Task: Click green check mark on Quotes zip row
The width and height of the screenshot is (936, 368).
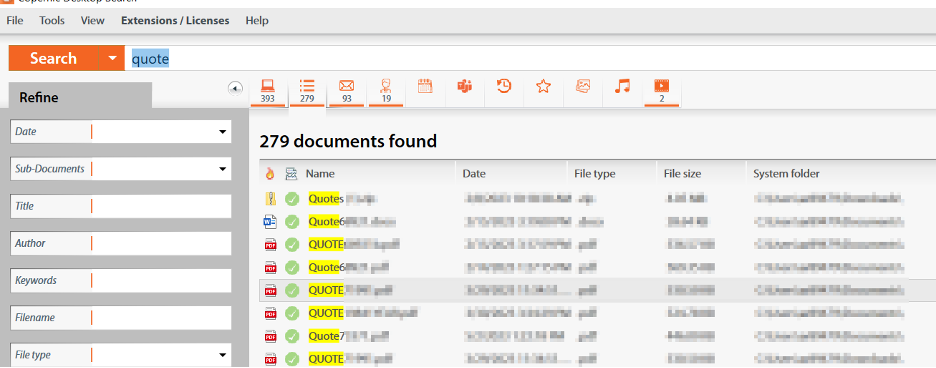Action: pos(292,198)
